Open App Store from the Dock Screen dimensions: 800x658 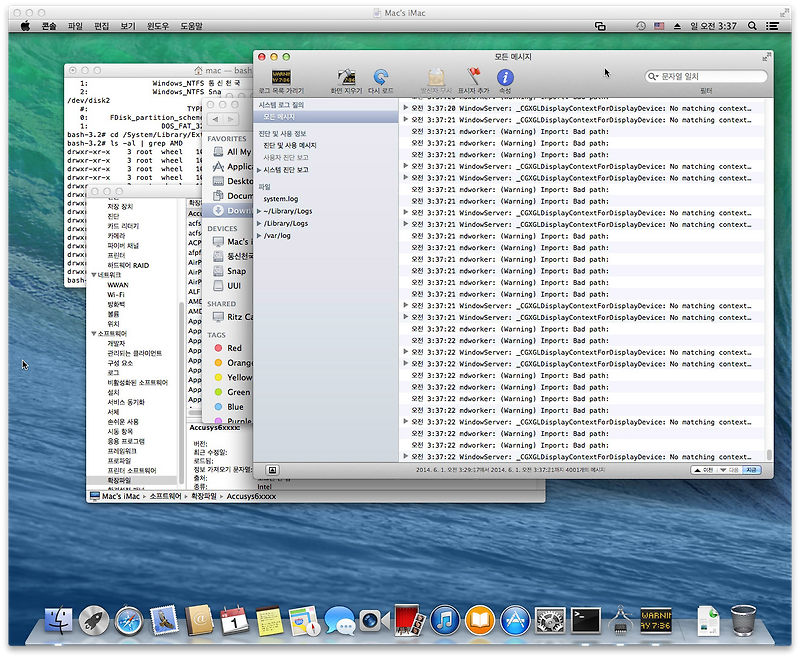(x=515, y=620)
